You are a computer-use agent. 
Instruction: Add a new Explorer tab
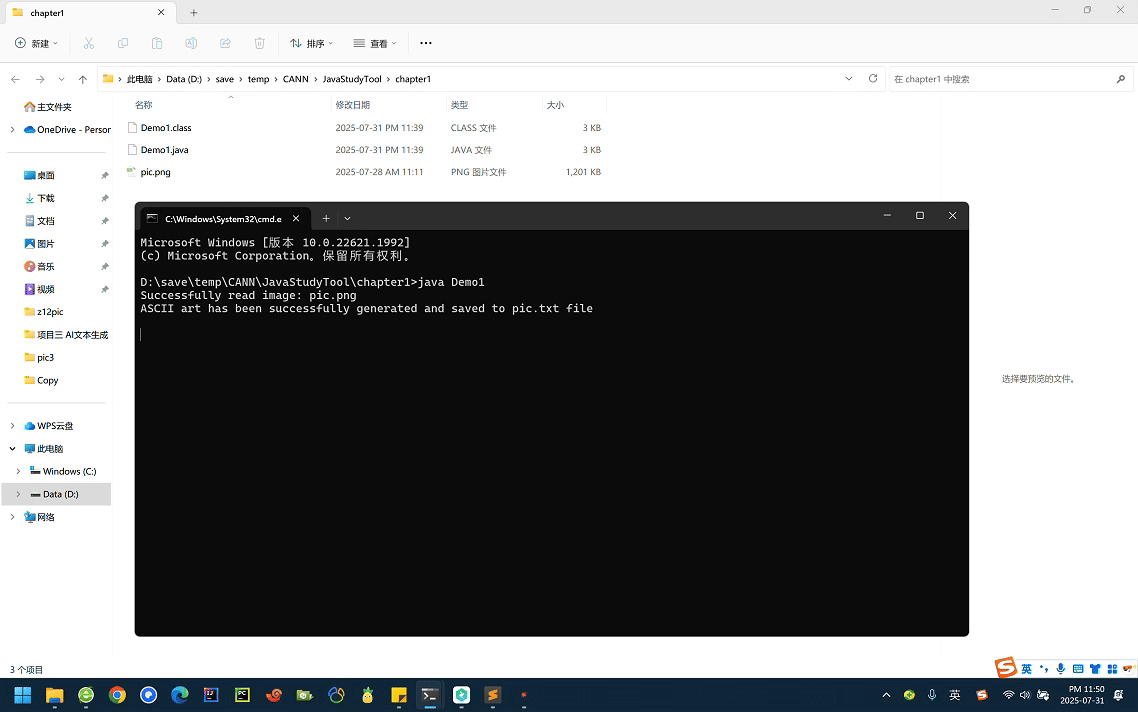[x=194, y=13]
